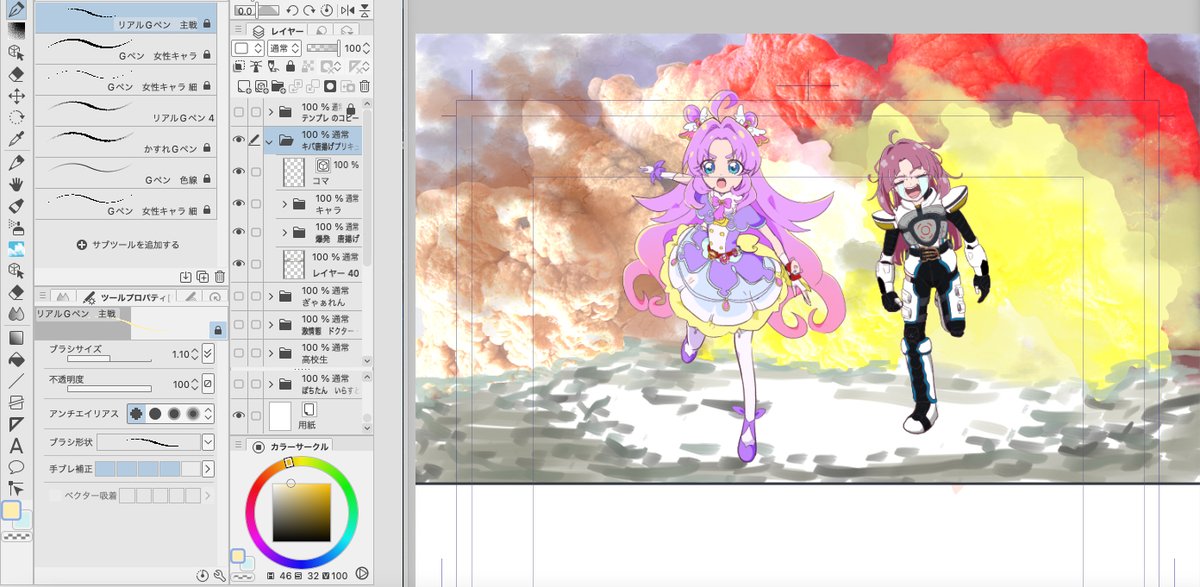The width and height of the screenshot is (1200, 587).
Task: Click the foreground color swatch in toolbar
Action: coord(12,511)
